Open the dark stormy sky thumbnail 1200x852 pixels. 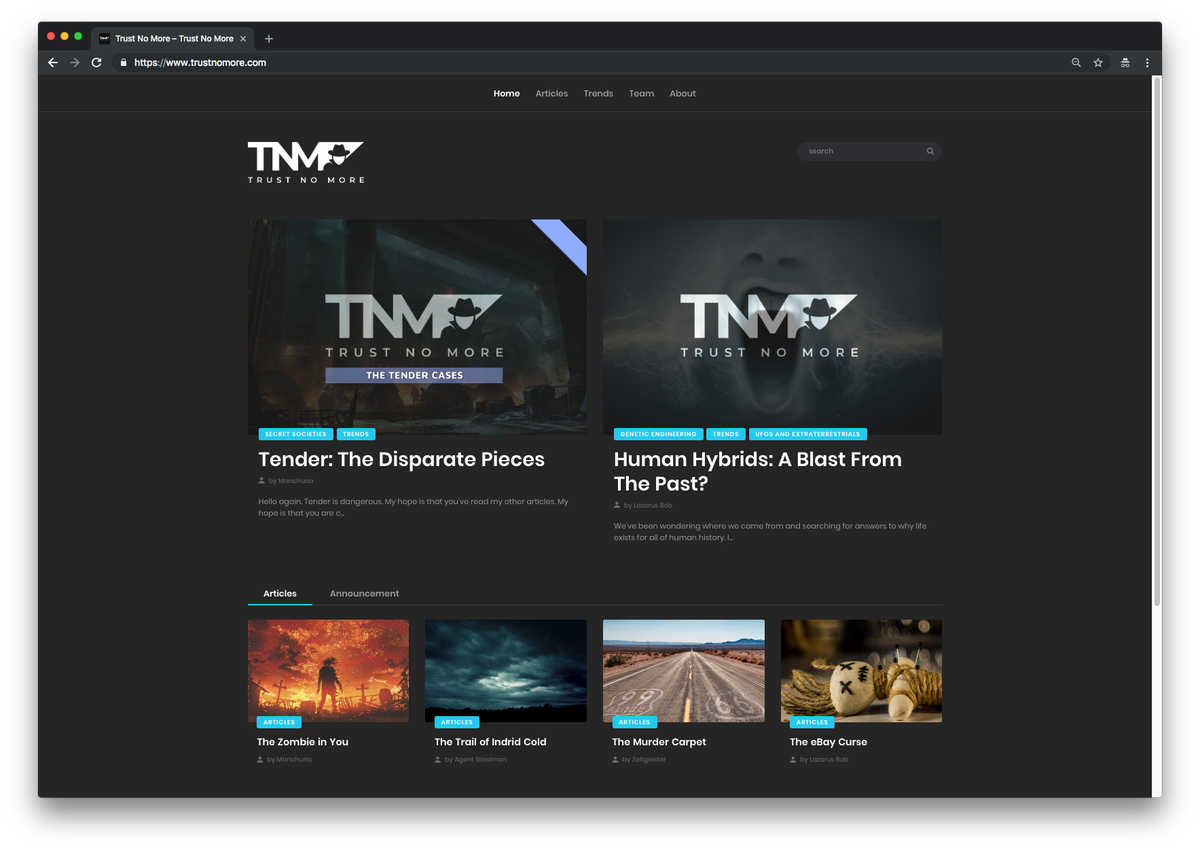coord(506,671)
